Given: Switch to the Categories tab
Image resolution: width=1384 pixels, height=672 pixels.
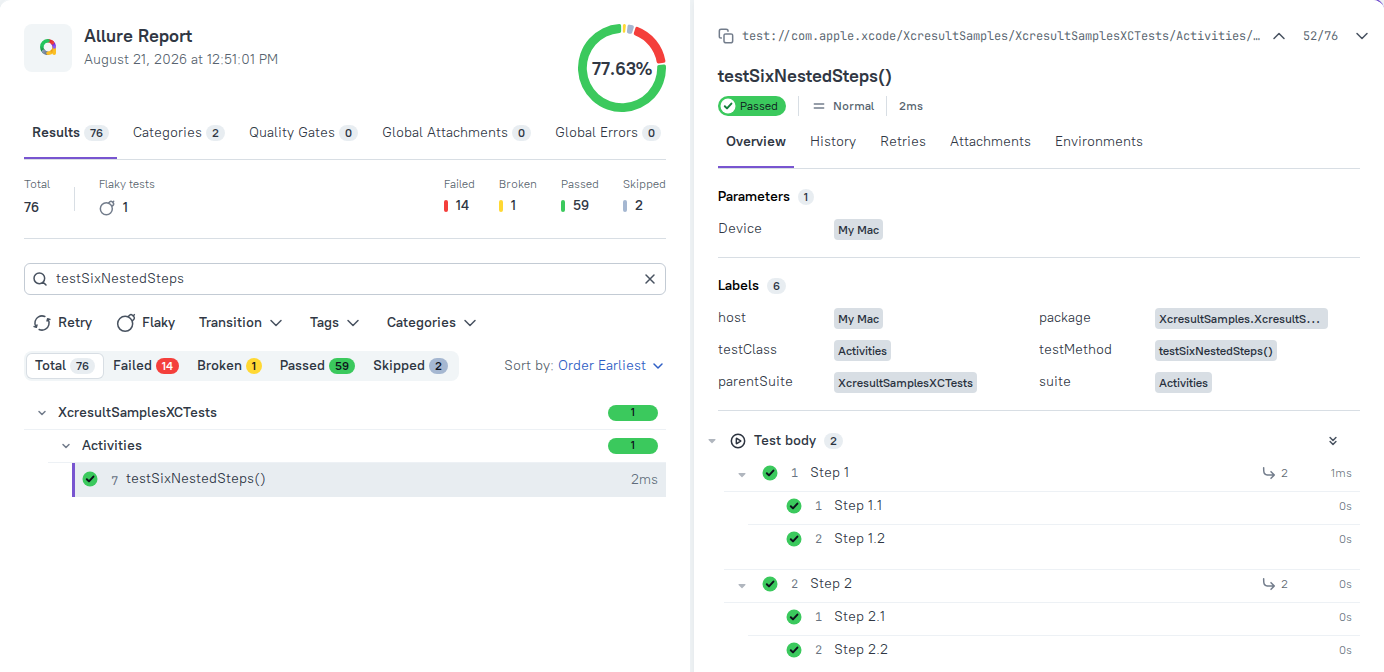Looking at the screenshot, I should [178, 133].
